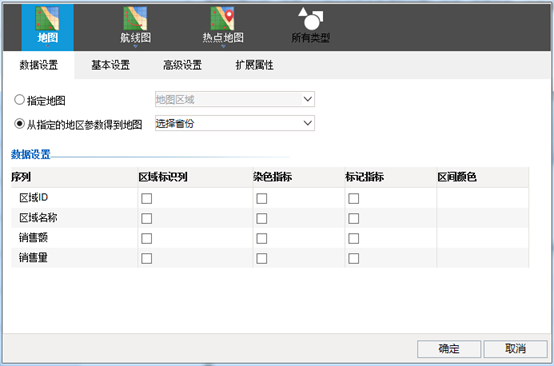Check 染色指标 for 区域ID row
Image resolution: width=554 pixels, height=366 pixels.
[x=261, y=199]
